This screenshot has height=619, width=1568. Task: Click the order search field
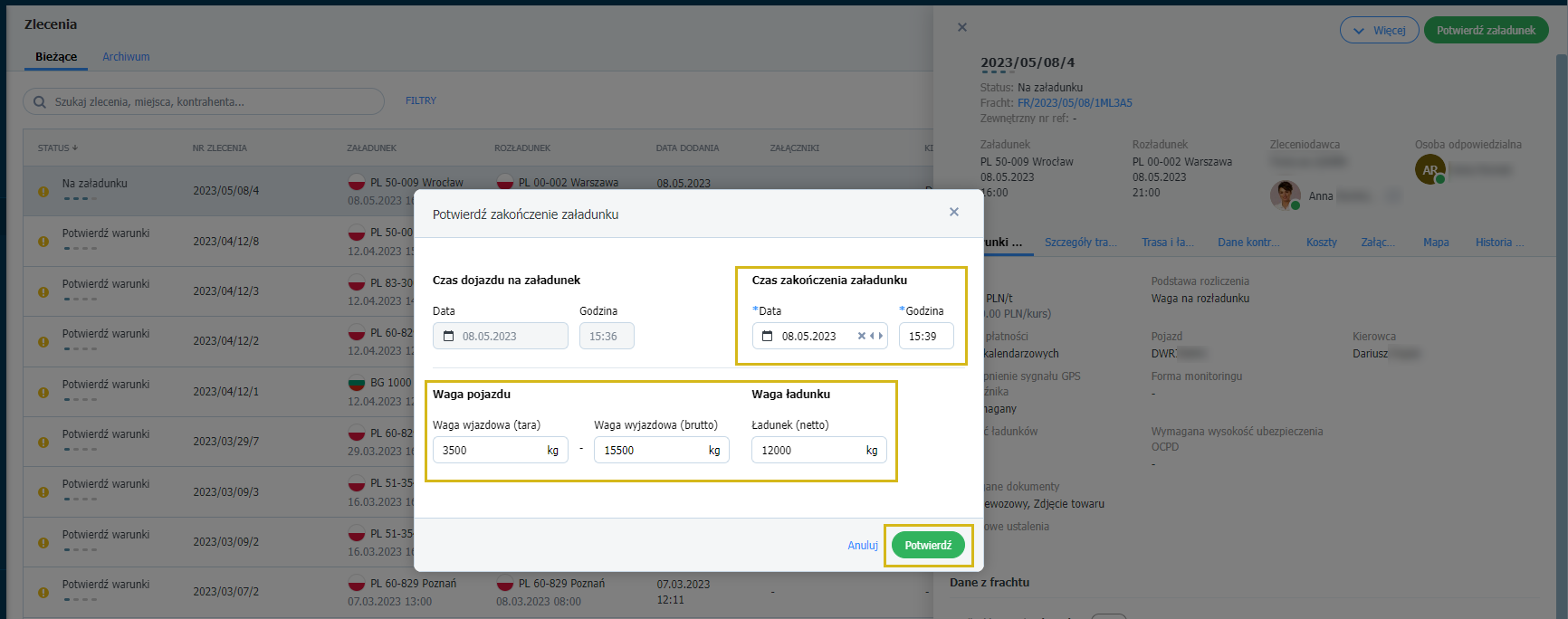click(x=204, y=101)
